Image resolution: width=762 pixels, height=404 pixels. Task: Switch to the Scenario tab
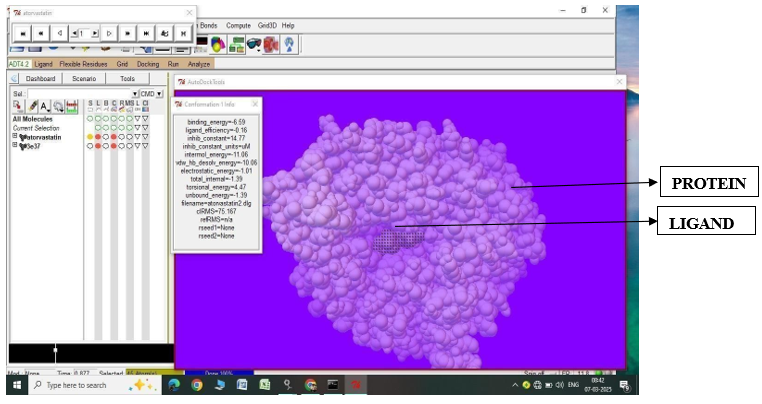[84, 78]
